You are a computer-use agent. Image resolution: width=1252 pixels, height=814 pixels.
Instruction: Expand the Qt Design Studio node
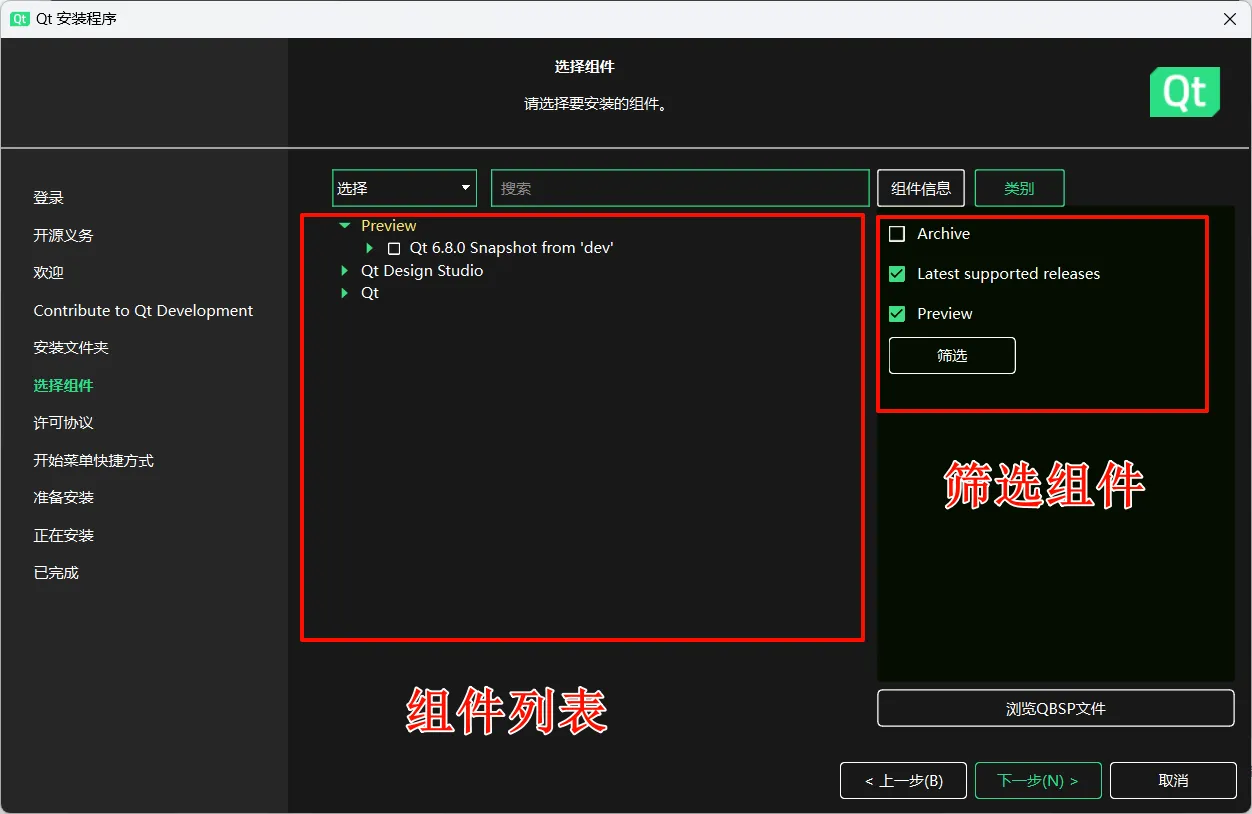click(x=344, y=270)
